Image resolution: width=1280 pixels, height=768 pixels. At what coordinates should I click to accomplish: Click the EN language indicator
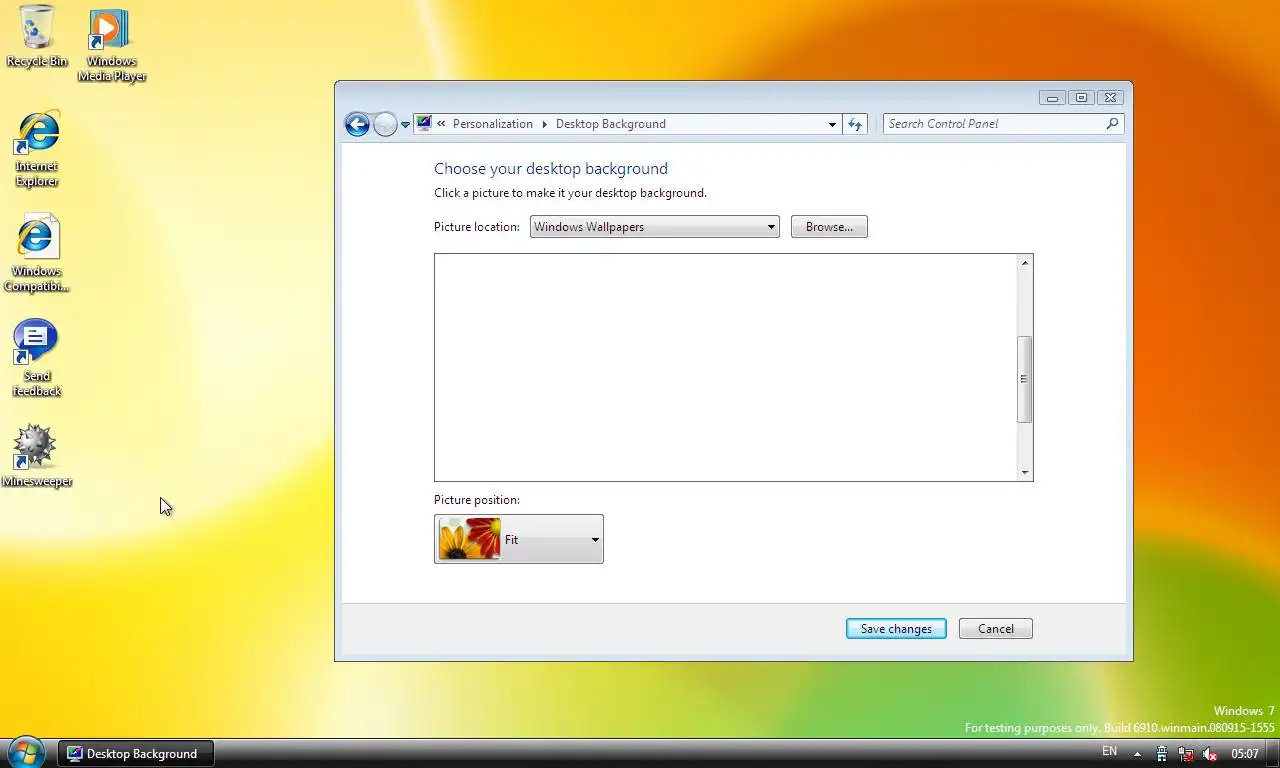click(x=1109, y=752)
